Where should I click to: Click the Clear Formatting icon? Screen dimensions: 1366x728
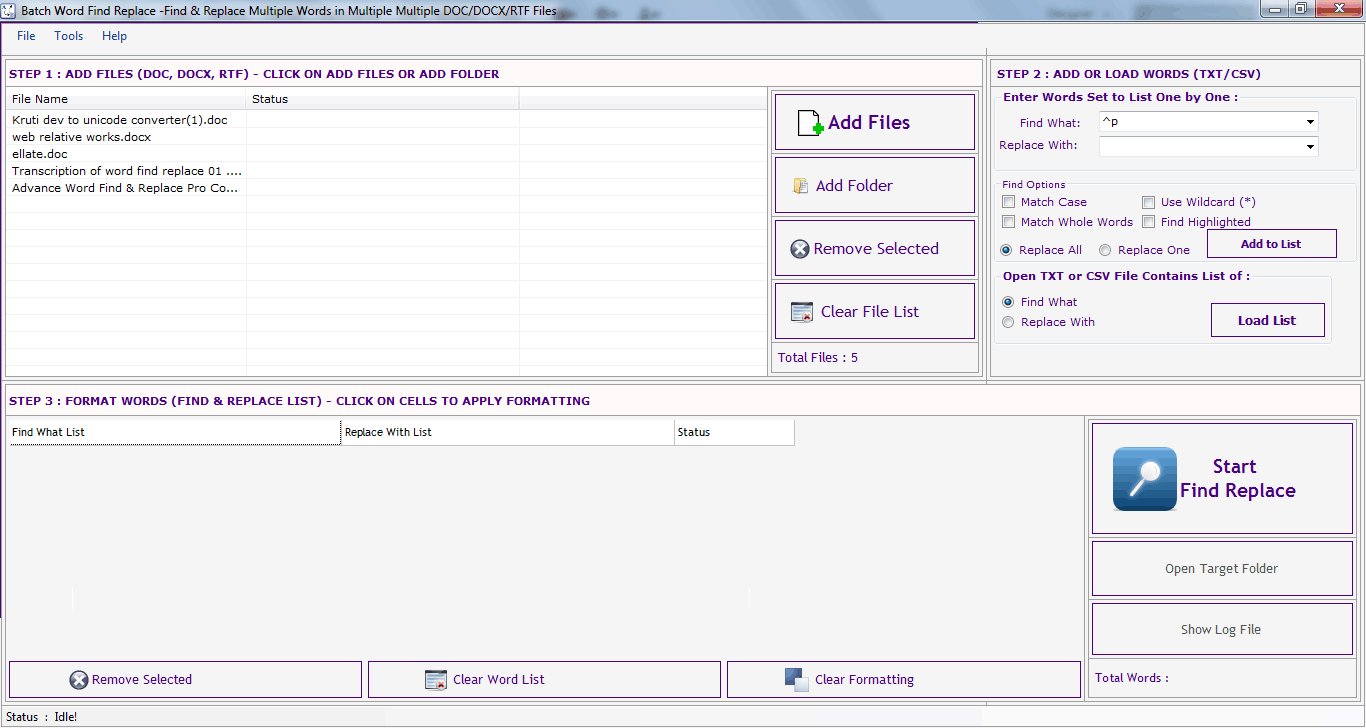click(x=796, y=679)
